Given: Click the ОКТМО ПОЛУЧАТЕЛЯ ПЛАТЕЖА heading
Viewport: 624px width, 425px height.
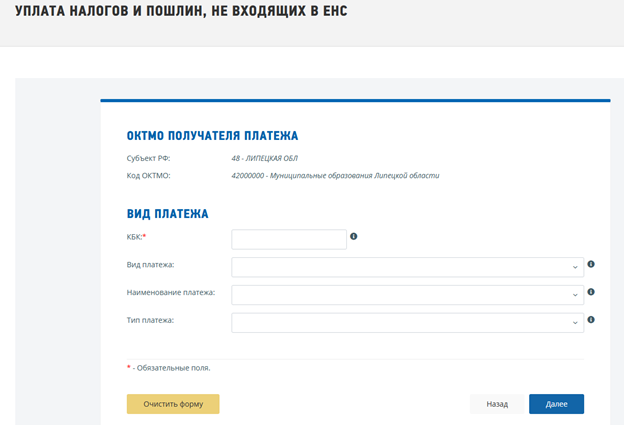Looking at the screenshot, I should [213, 136].
